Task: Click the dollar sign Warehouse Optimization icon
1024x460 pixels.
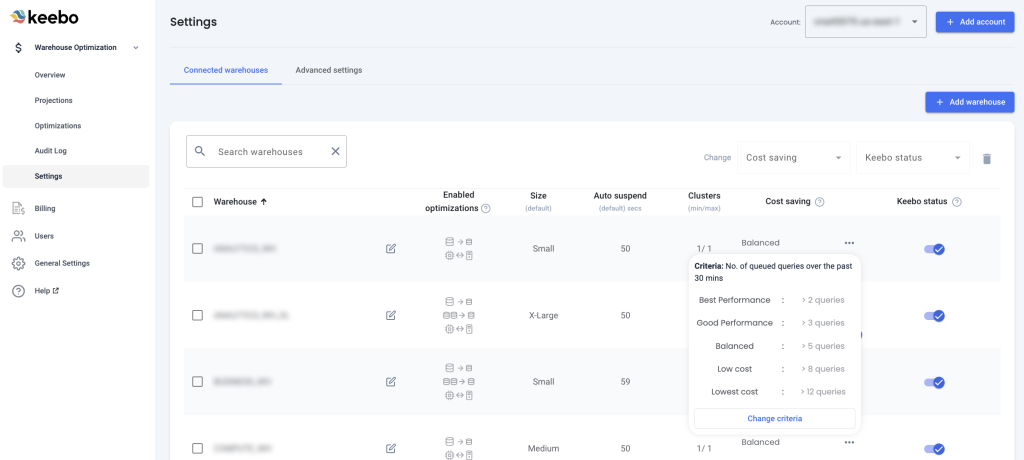Action: (19, 48)
